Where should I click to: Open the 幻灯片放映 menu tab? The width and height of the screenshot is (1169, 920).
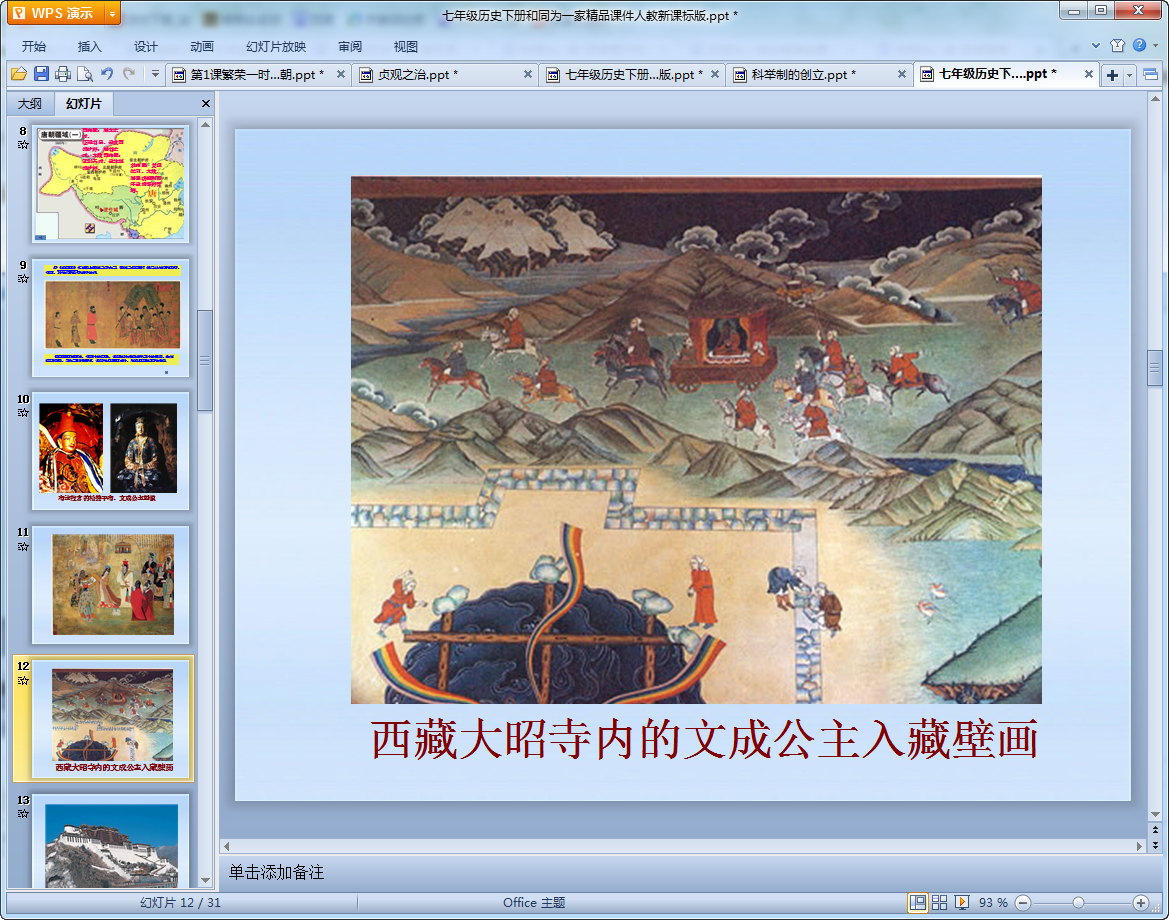276,46
